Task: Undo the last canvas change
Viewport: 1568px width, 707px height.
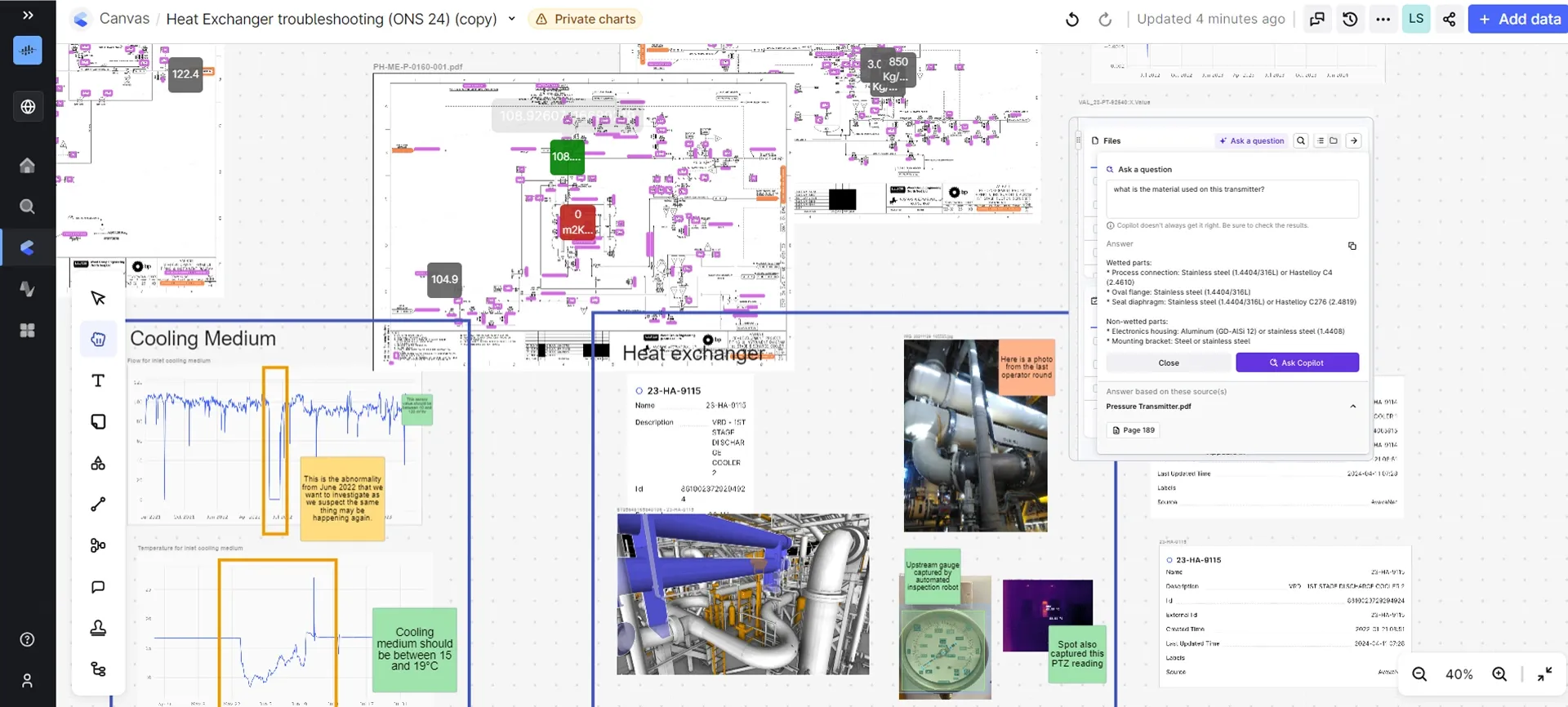Action: [x=1072, y=19]
